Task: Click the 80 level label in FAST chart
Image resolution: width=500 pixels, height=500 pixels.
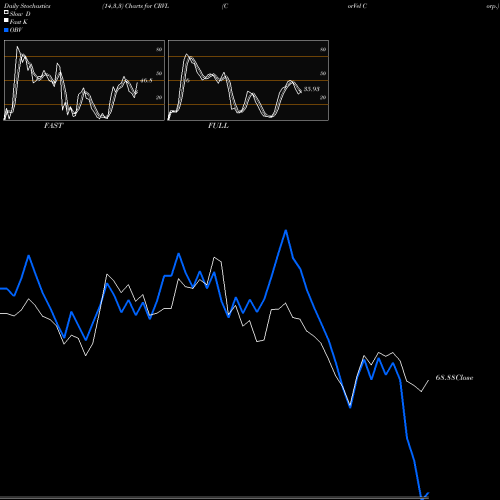Action: point(159,49)
